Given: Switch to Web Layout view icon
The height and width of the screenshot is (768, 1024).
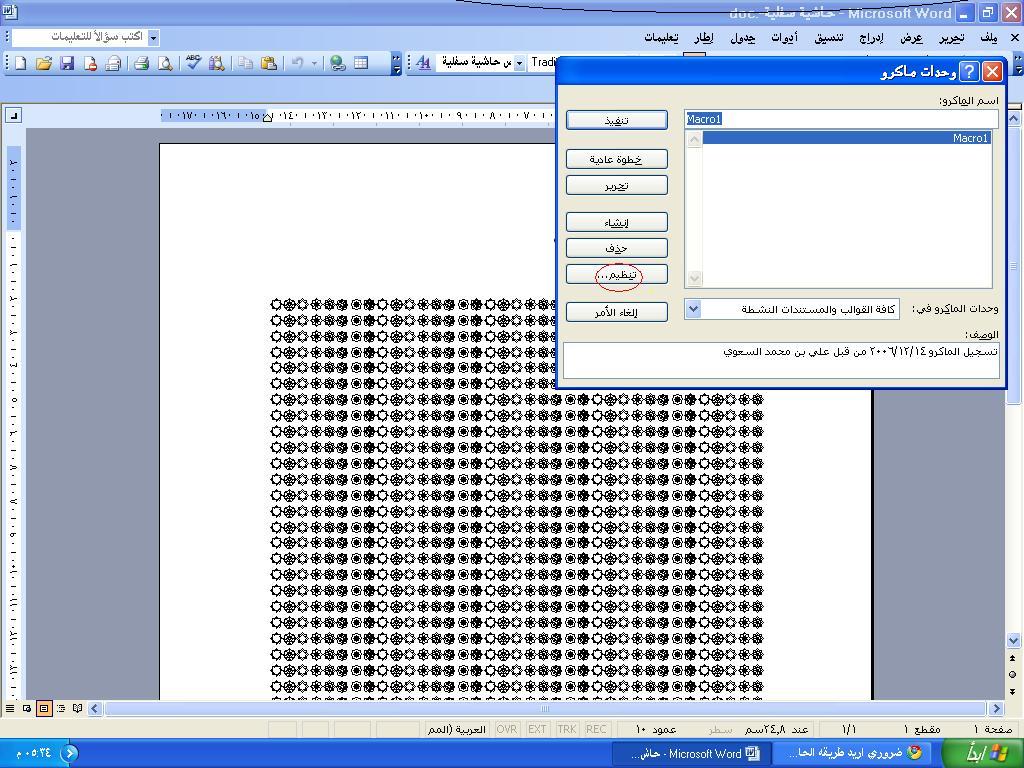Looking at the screenshot, I should click(x=27, y=709).
